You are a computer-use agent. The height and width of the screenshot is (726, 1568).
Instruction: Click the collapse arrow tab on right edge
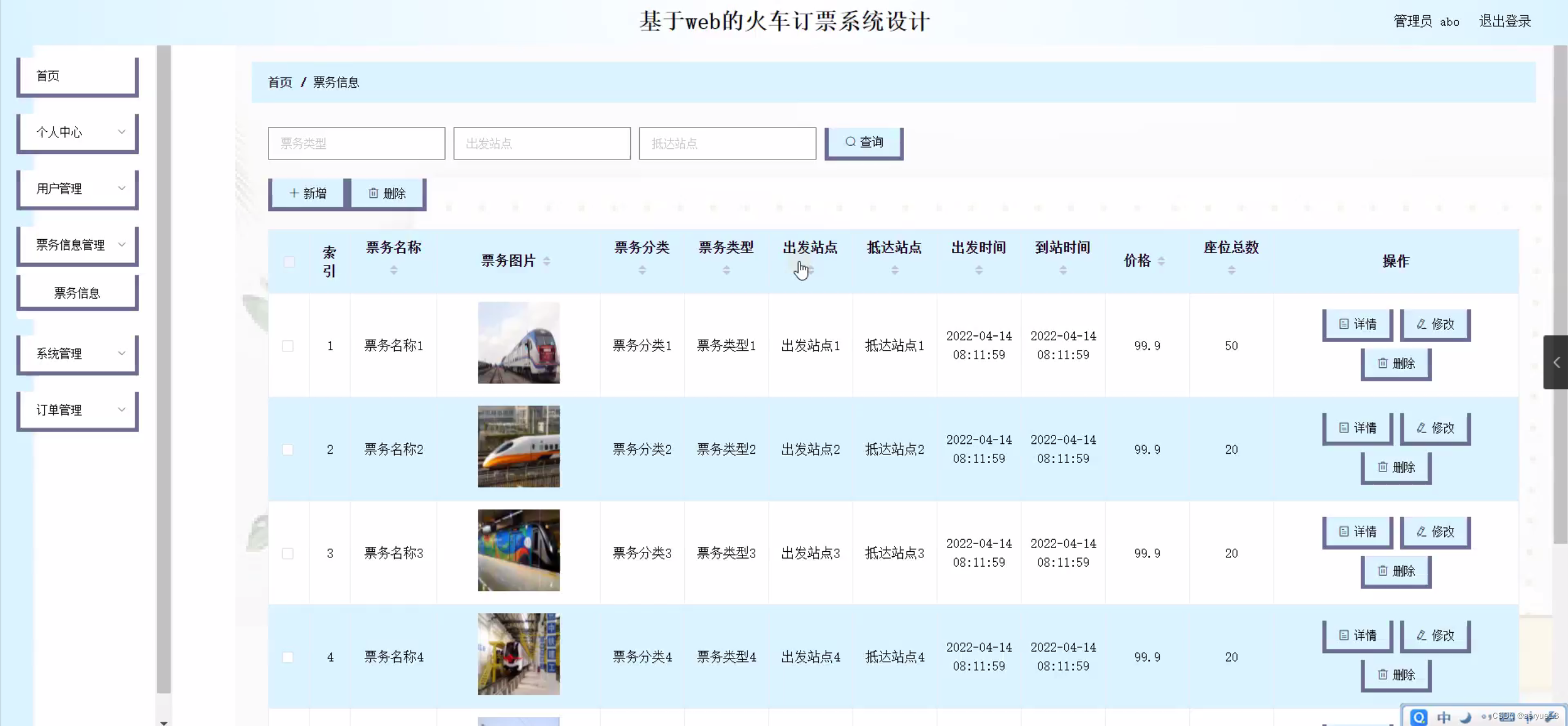coord(1556,362)
